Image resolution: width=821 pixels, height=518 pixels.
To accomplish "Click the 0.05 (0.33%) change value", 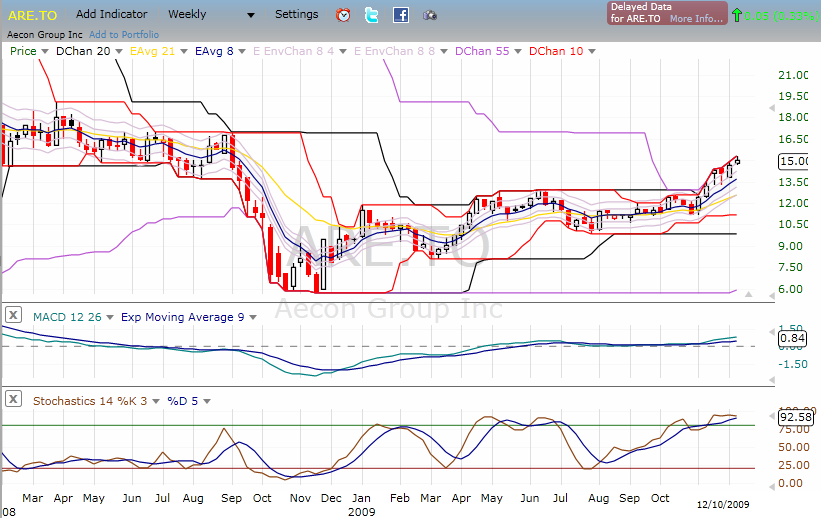I will click(x=780, y=16).
